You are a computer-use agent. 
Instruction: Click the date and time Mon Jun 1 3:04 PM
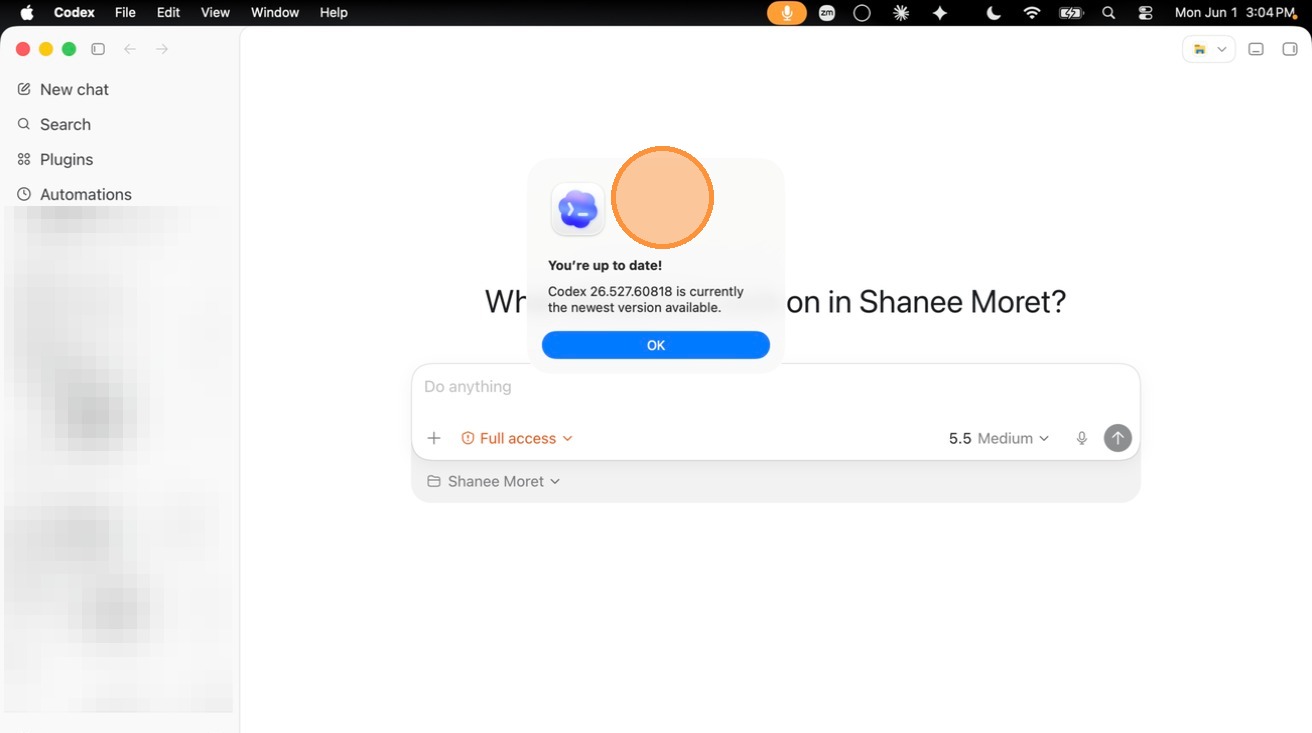[1235, 12]
